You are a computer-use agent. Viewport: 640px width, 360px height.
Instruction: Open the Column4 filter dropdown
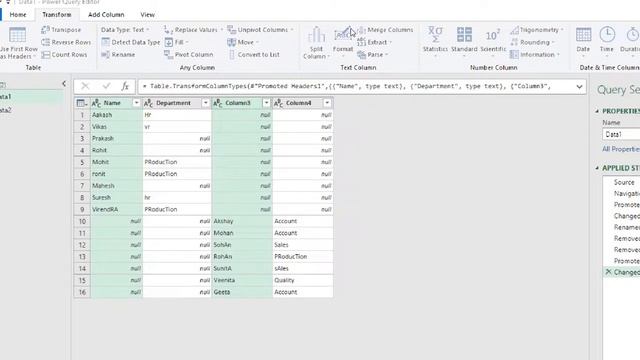[327, 103]
